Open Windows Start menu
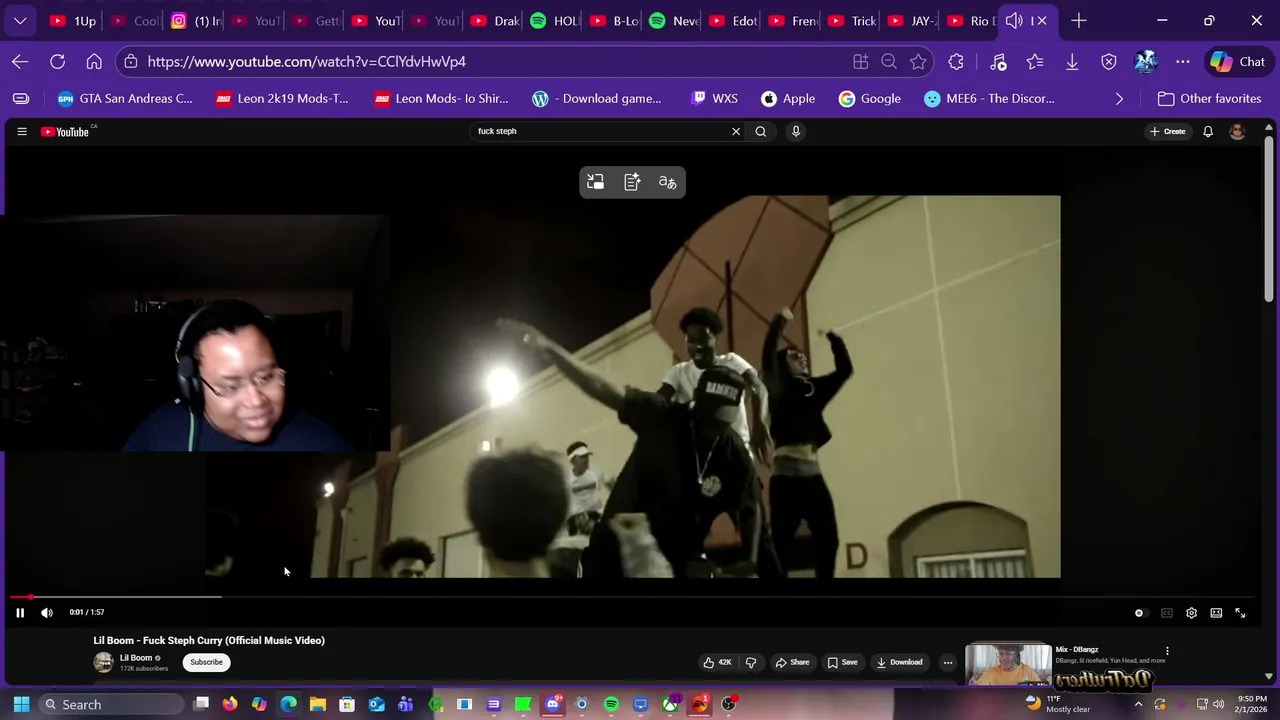Image resolution: width=1280 pixels, height=720 pixels. 21,705
